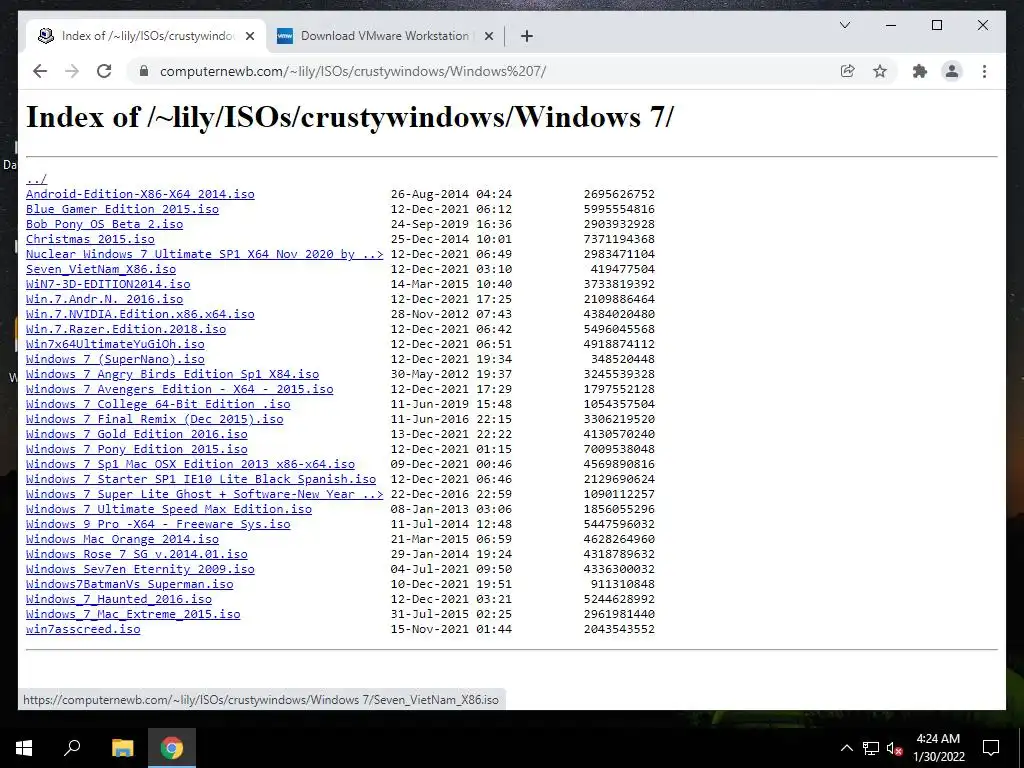Click Windows 7 Avengers Edition link
Viewport: 1024px width, 768px height.
[x=180, y=389]
